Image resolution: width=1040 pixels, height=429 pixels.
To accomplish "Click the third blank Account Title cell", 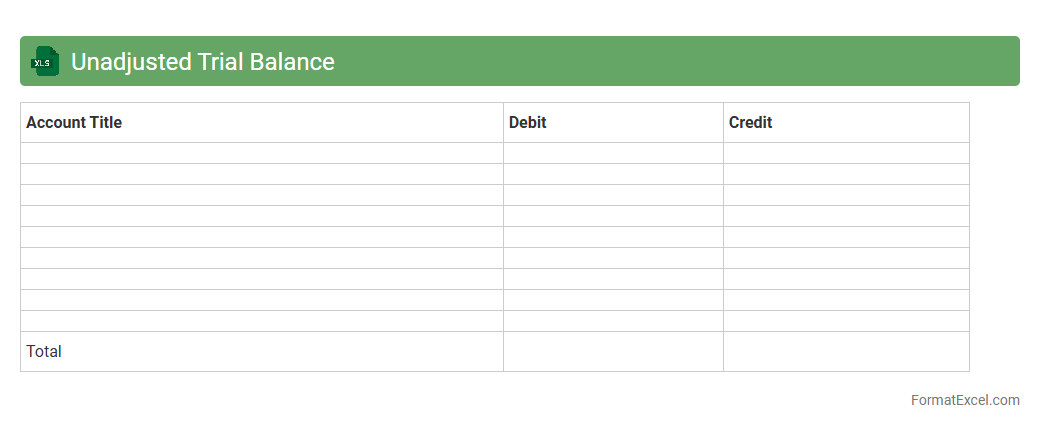I will click(x=261, y=195).
